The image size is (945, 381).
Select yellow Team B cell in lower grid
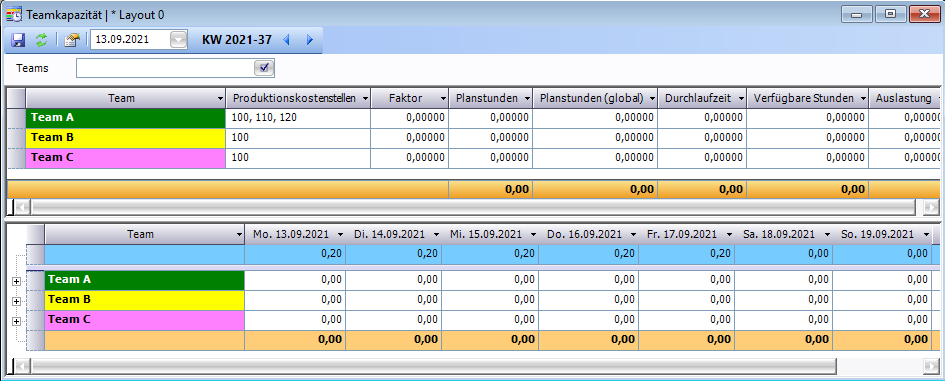(145, 300)
